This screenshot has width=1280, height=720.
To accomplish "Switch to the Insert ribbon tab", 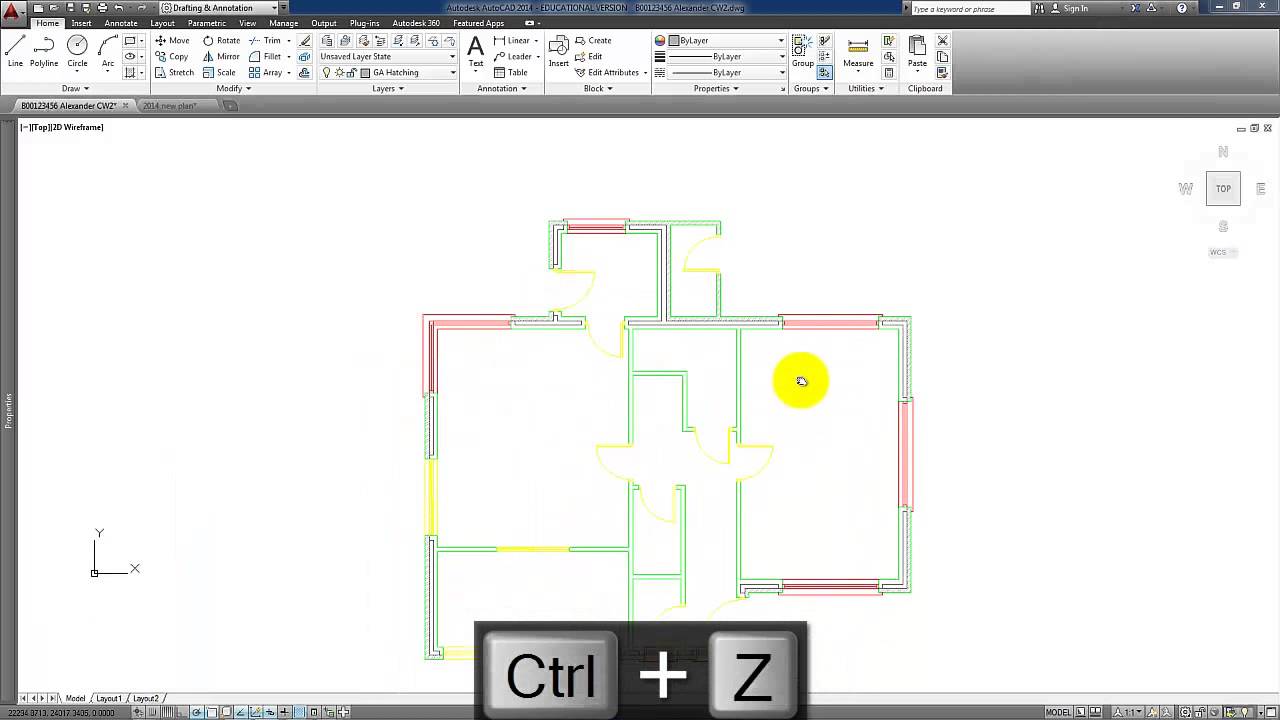I will (81, 23).
